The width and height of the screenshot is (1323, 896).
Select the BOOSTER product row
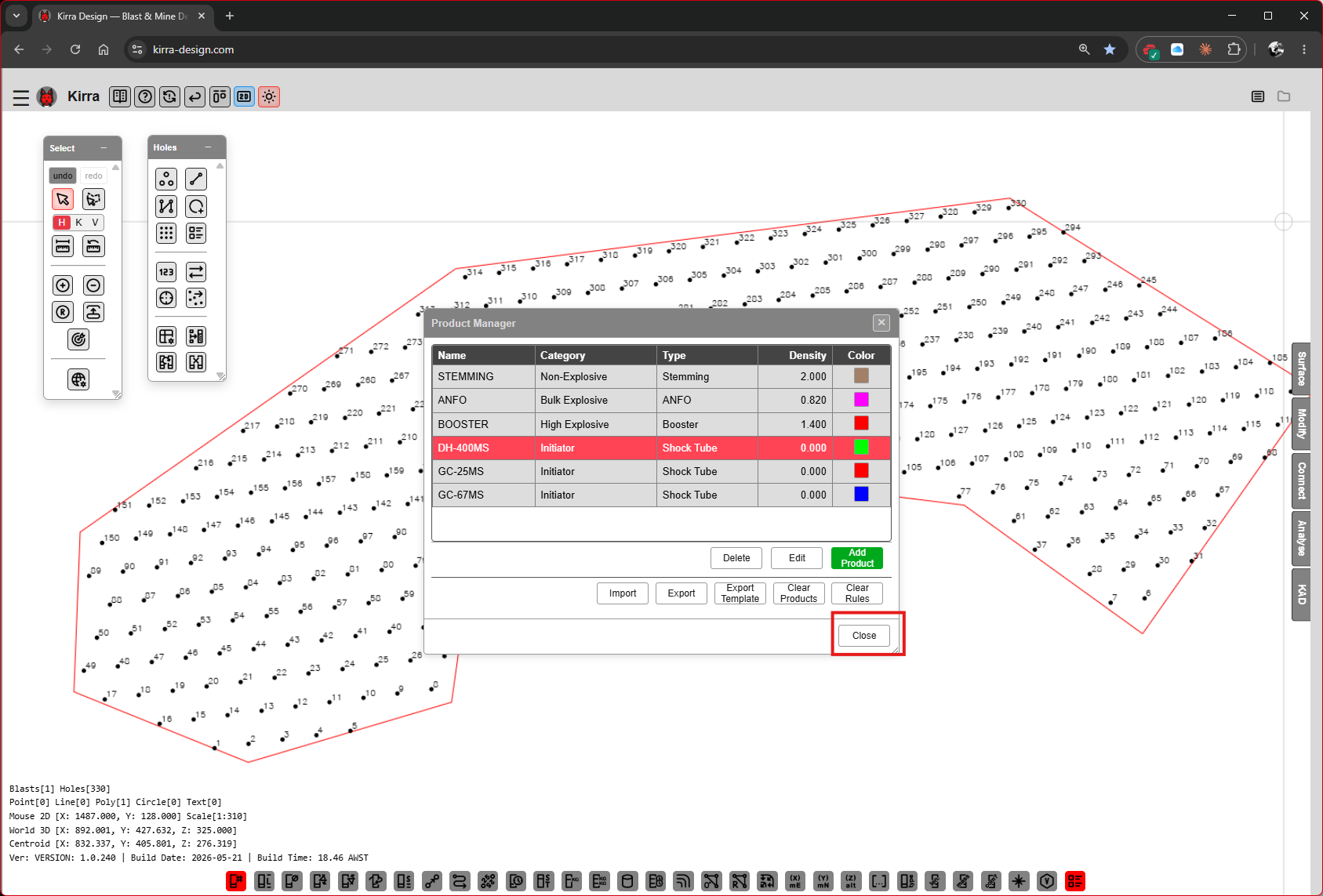tap(661, 424)
